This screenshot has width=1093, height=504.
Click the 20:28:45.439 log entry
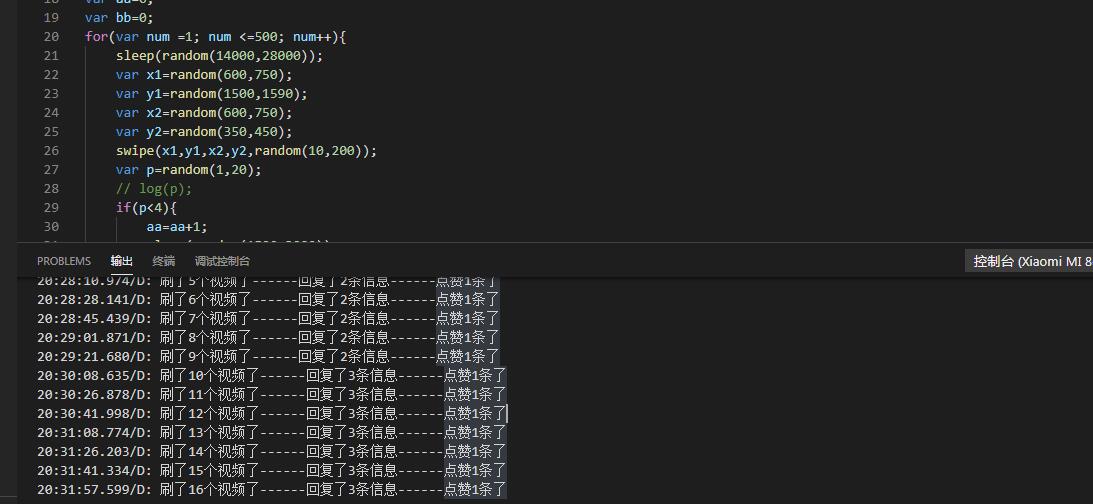click(x=268, y=319)
